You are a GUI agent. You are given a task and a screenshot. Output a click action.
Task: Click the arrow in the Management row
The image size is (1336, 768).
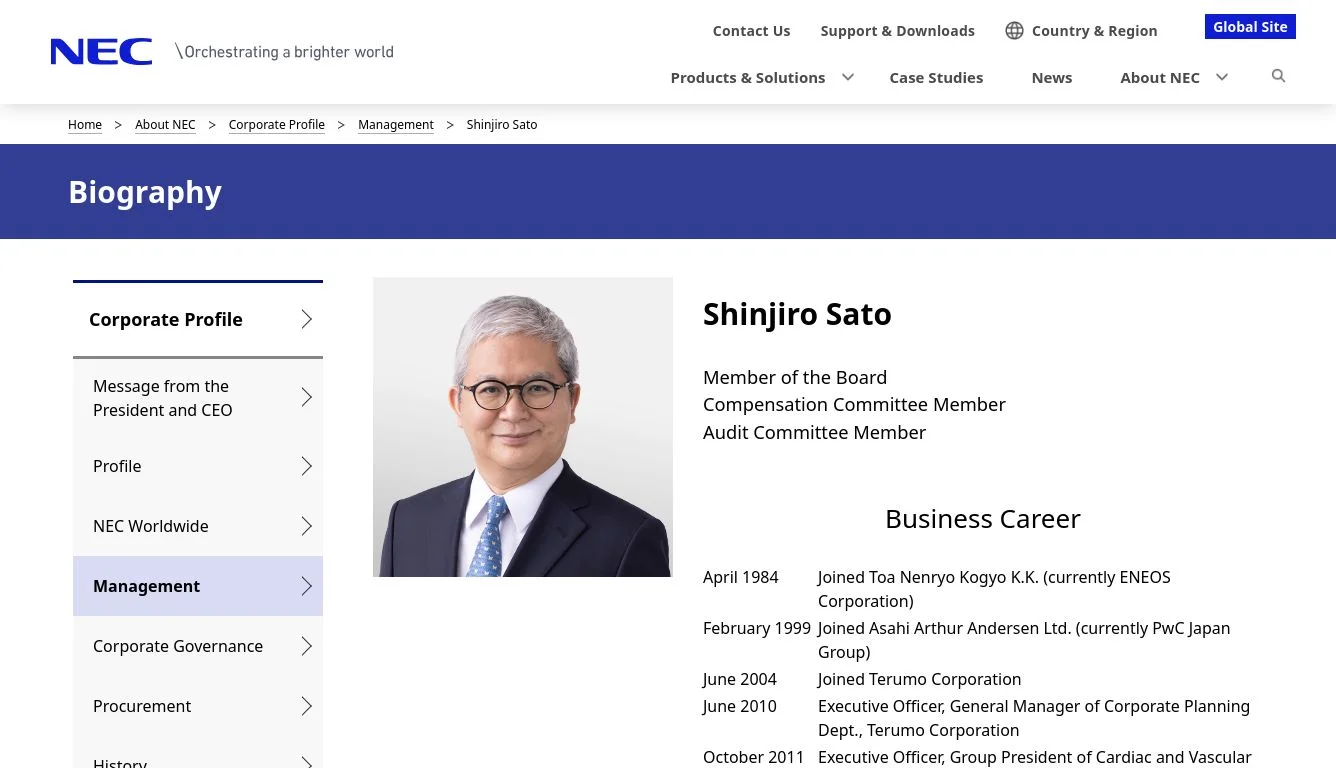(x=307, y=586)
